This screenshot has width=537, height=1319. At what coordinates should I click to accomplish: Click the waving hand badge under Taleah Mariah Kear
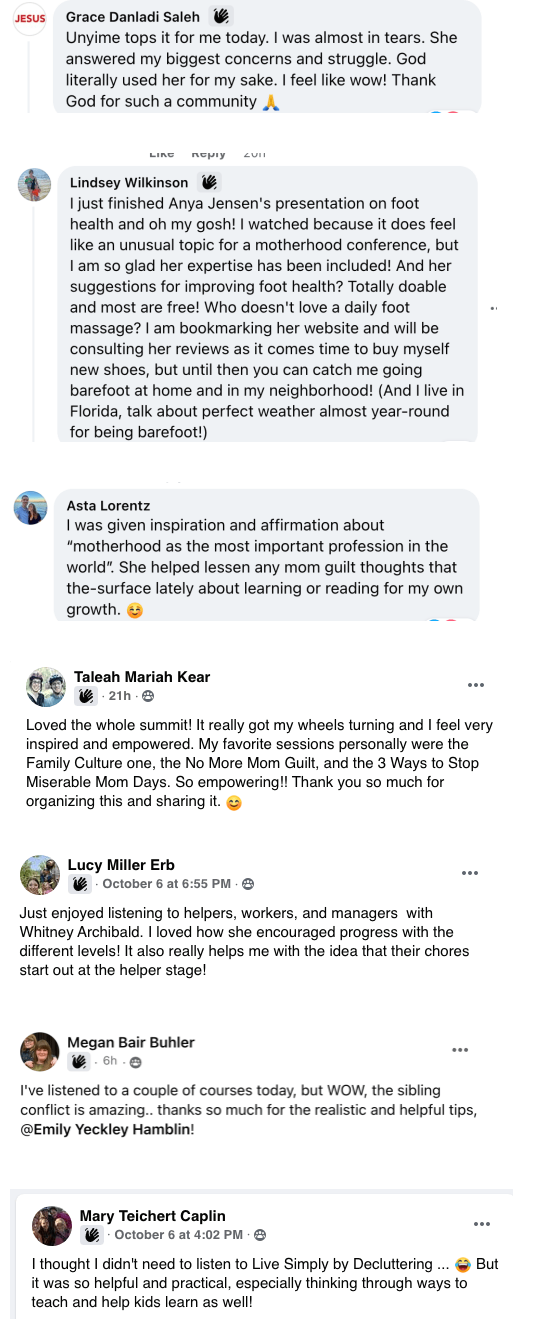(86, 696)
